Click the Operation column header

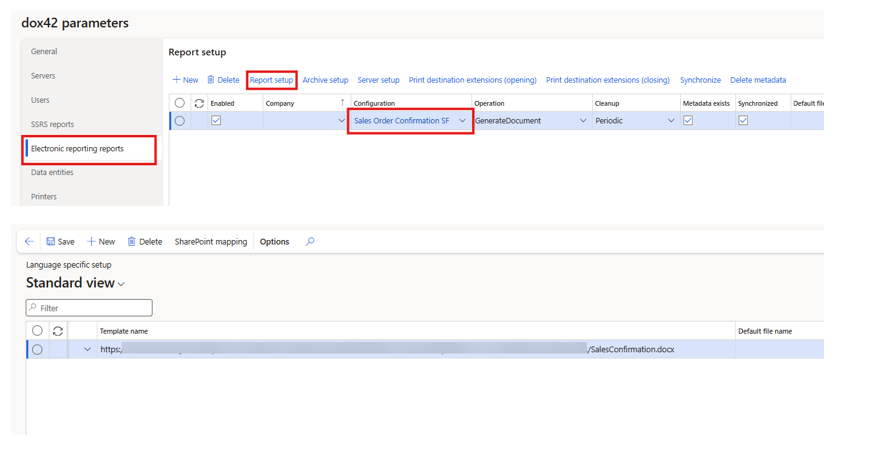[489, 103]
